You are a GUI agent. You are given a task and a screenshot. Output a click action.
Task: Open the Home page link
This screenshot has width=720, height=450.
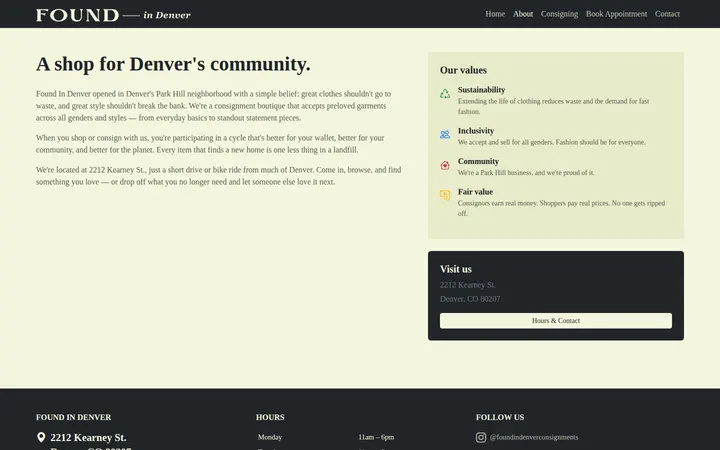click(495, 14)
